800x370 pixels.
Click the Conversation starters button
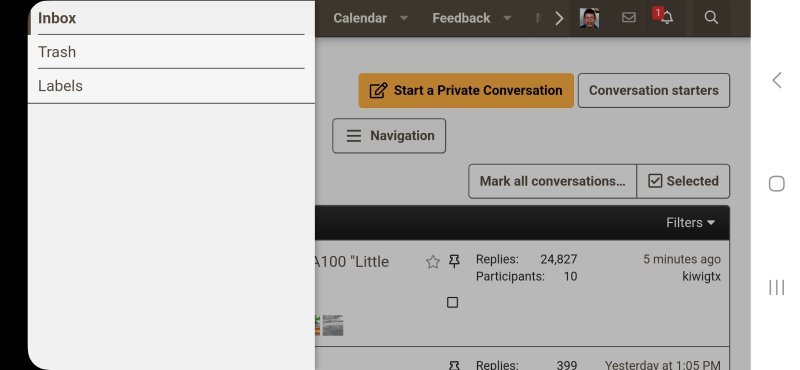click(654, 90)
